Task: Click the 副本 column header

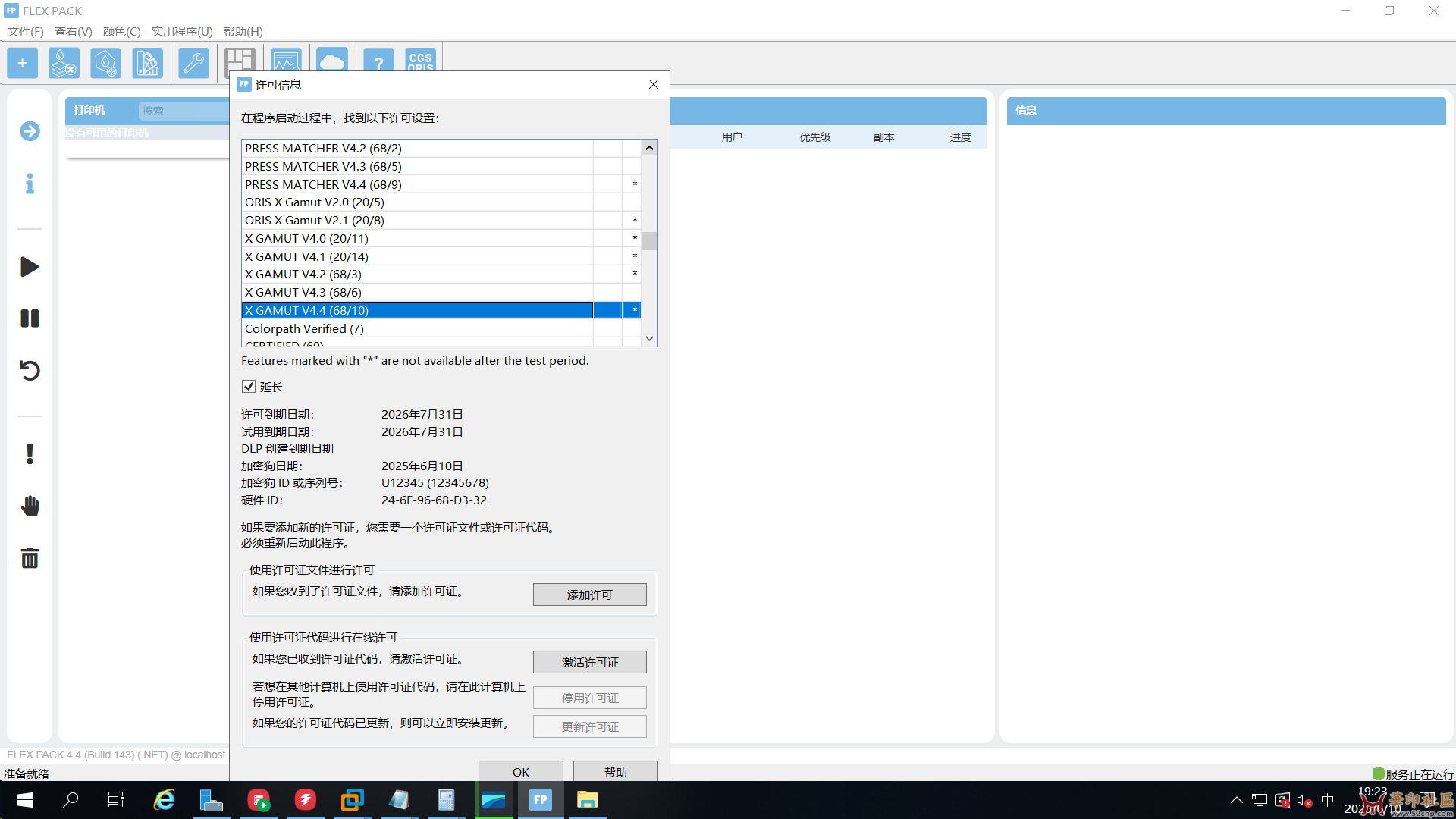Action: [883, 137]
